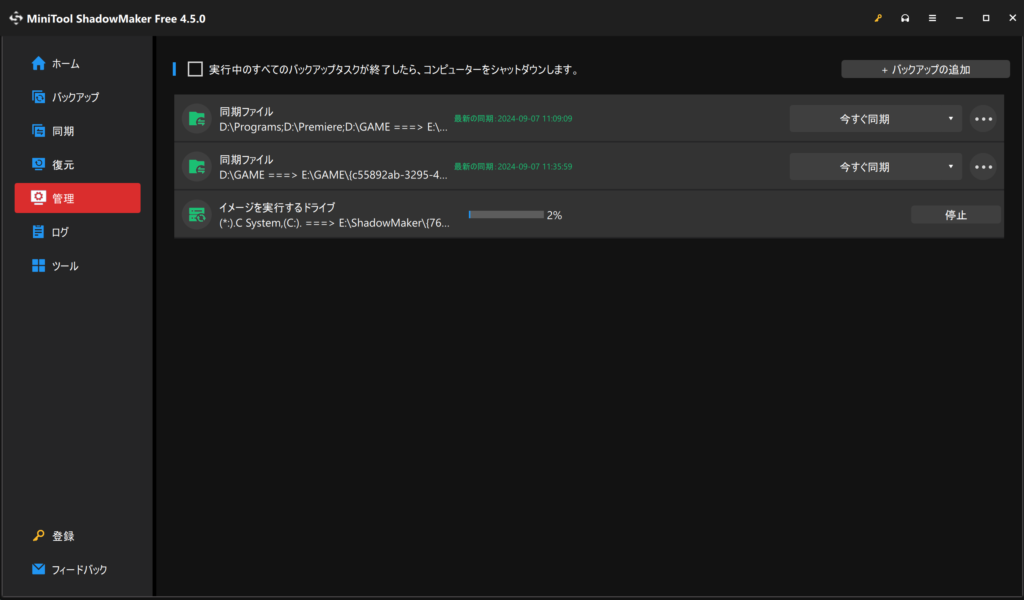Image resolution: width=1024 pixels, height=600 pixels.
Task: Click the 復元 sidebar icon
Action: pyautogui.click(x=39, y=164)
